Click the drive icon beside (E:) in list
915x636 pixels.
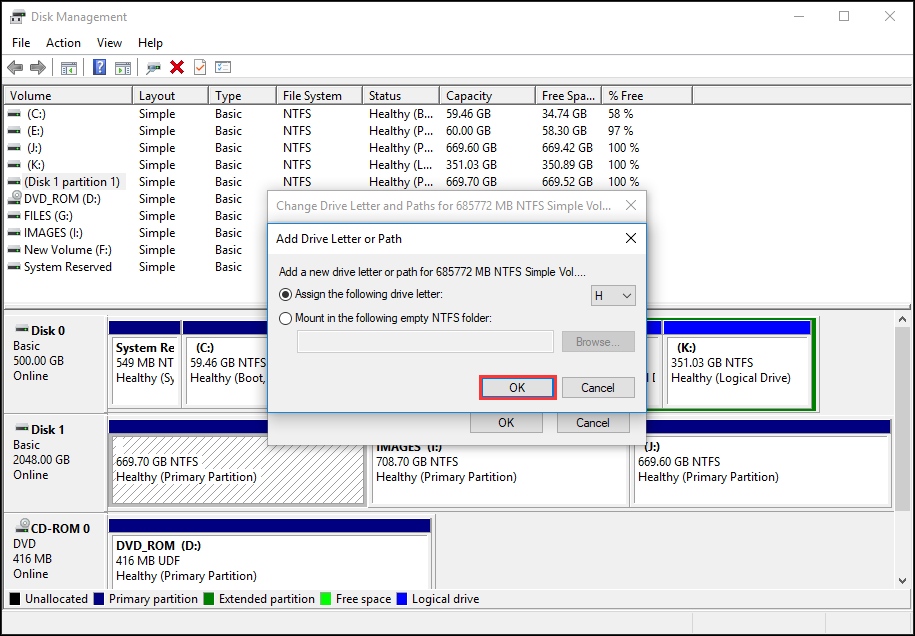14,131
